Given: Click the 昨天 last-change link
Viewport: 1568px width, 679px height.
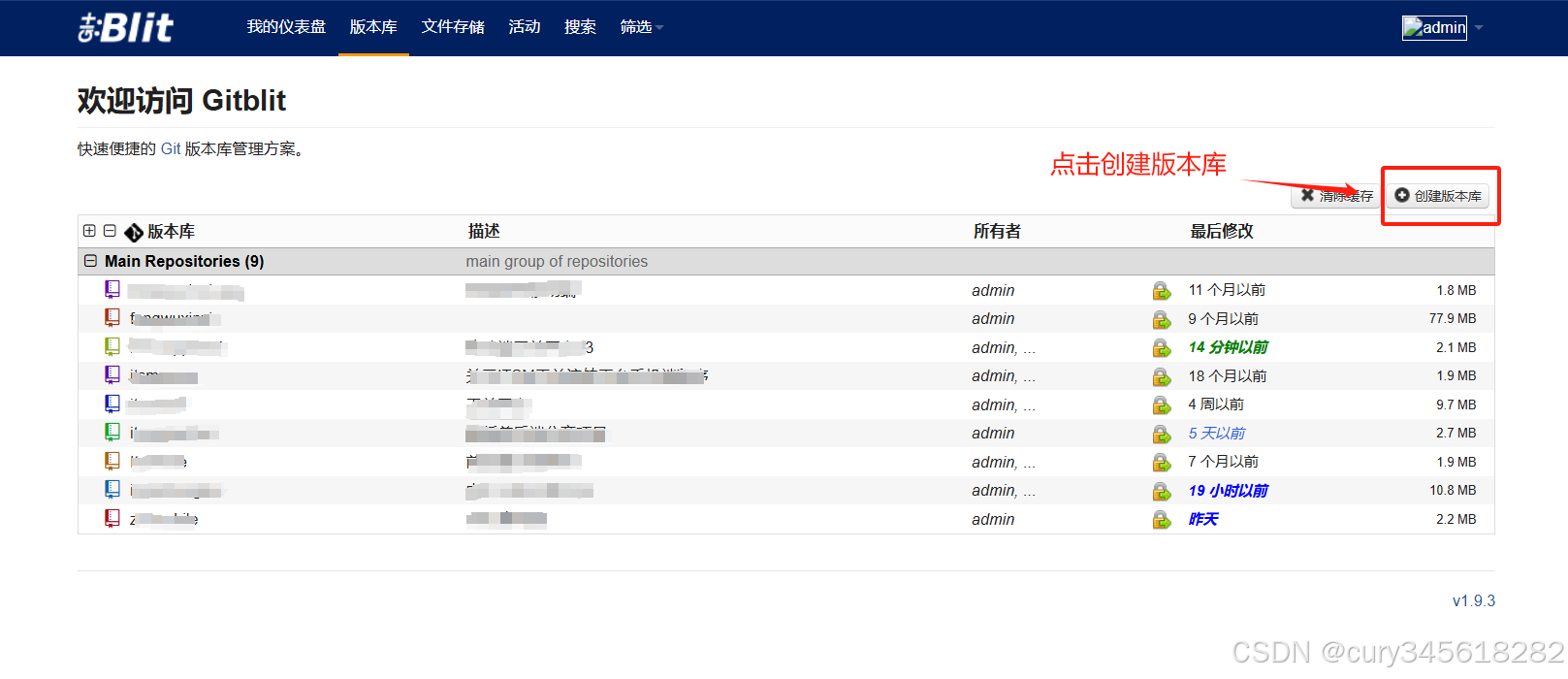Looking at the screenshot, I should tap(1203, 520).
